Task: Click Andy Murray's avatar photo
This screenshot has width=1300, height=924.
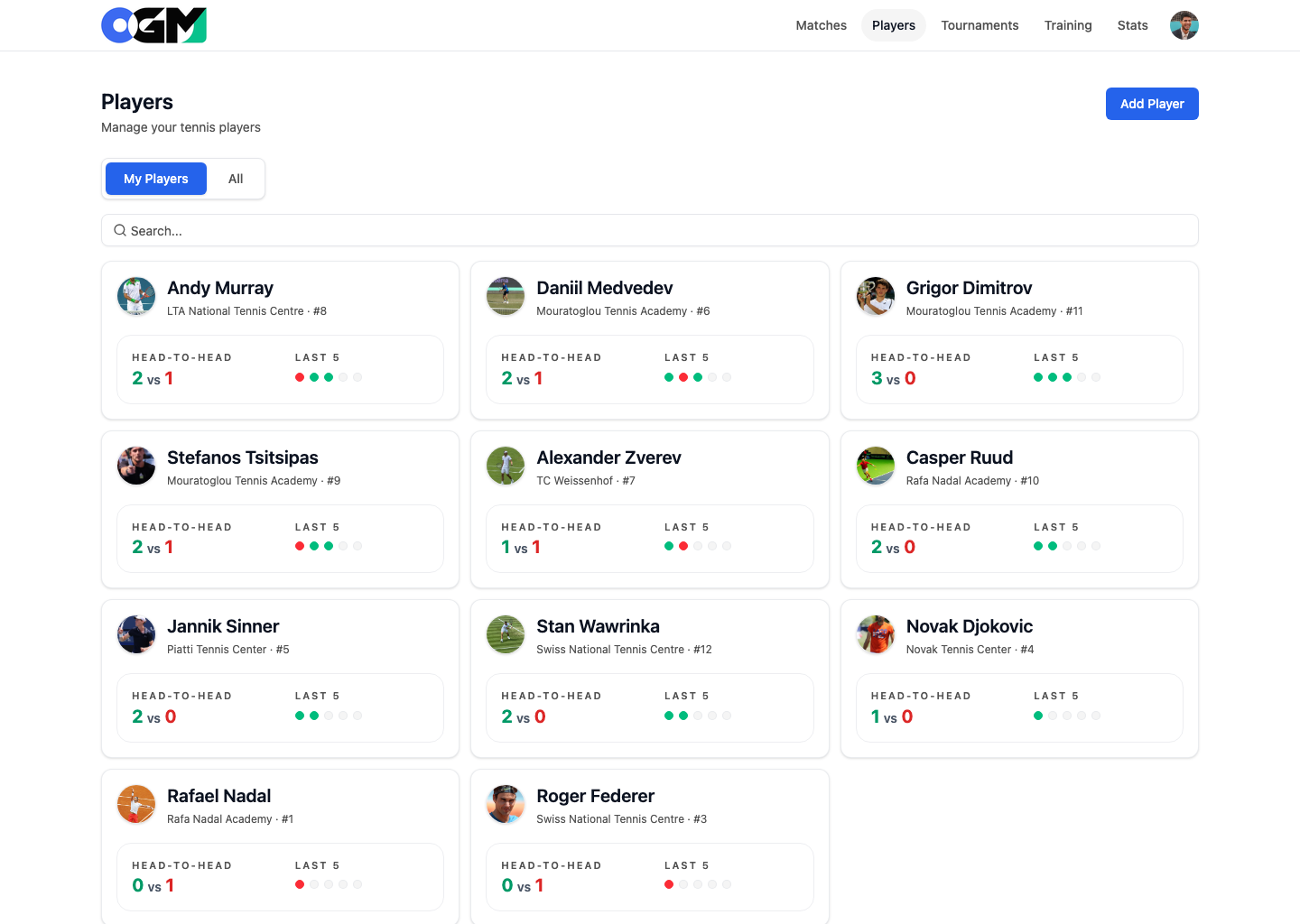Action: (x=136, y=296)
